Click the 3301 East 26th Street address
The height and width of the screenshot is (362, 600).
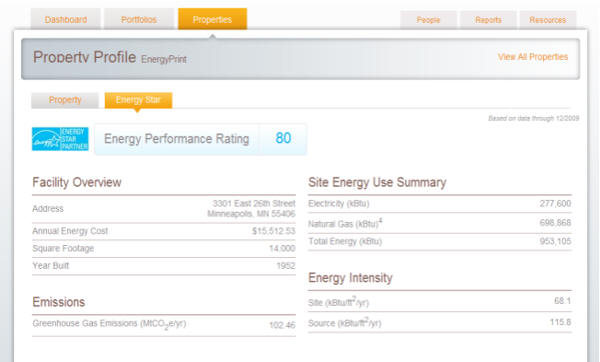[x=251, y=209]
